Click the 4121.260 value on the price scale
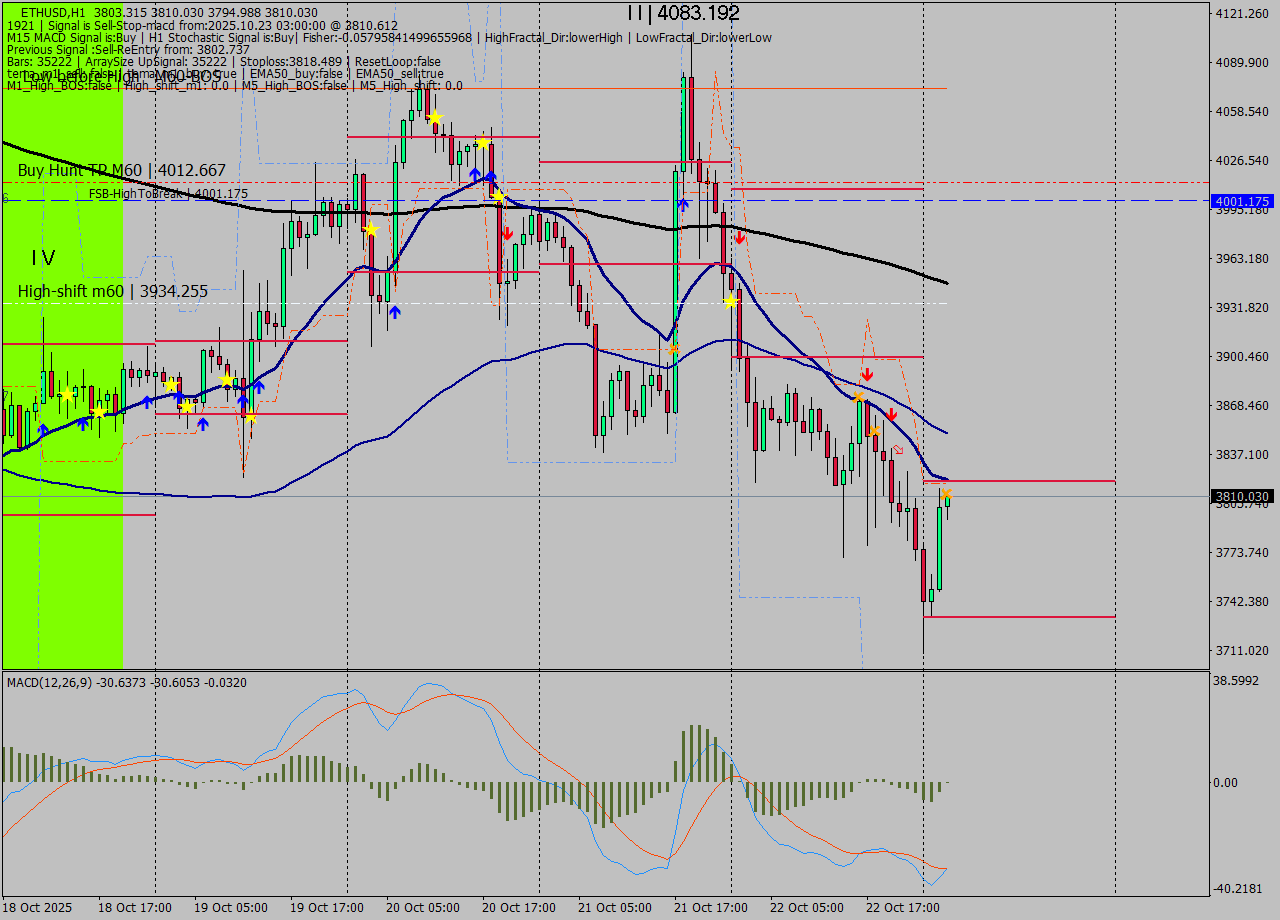Image resolution: width=1280 pixels, height=920 pixels. [x=1241, y=14]
